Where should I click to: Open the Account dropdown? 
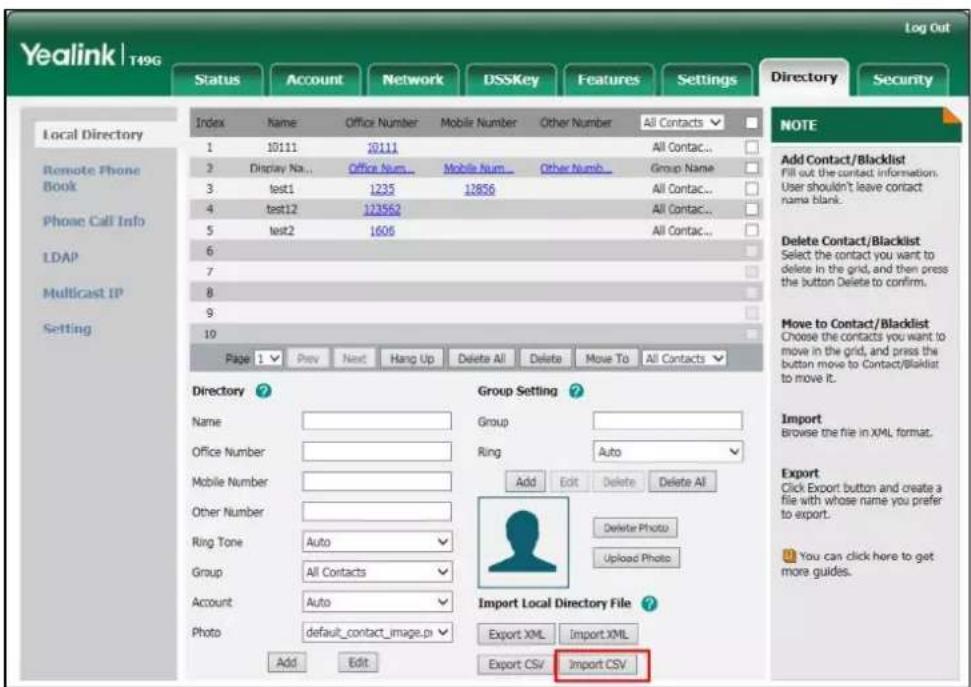[377, 602]
